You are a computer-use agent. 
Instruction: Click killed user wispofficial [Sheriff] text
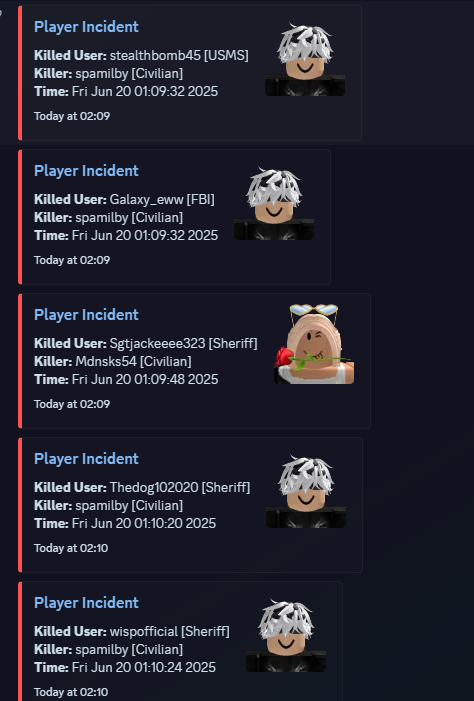(169, 631)
